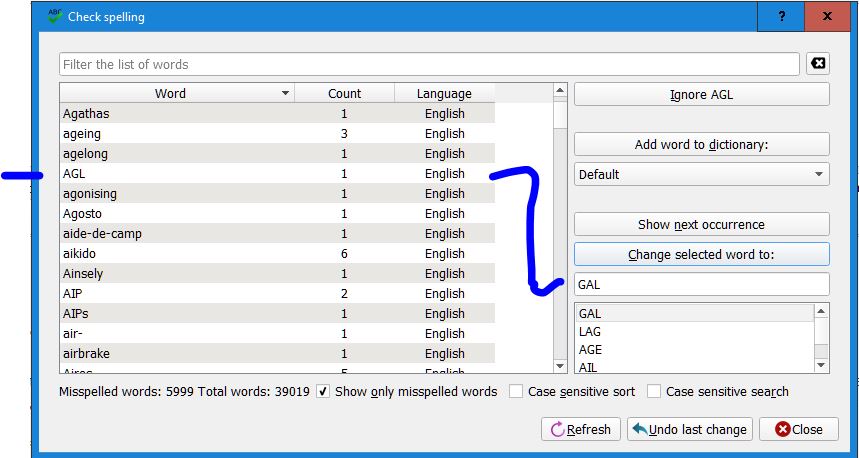Open the Default dictionary dropdown
The width and height of the screenshot is (859, 458).
point(702,174)
